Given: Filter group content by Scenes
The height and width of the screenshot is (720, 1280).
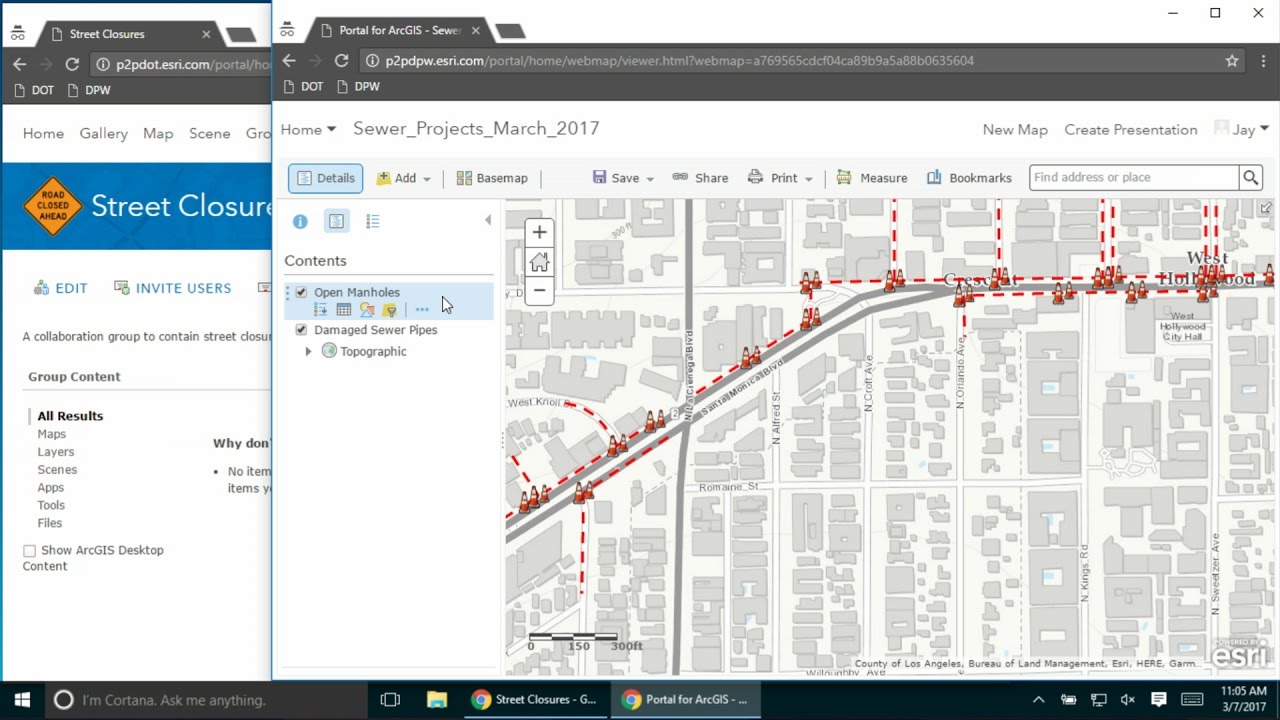Looking at the screenshot, I should click(x=57, y=470).
